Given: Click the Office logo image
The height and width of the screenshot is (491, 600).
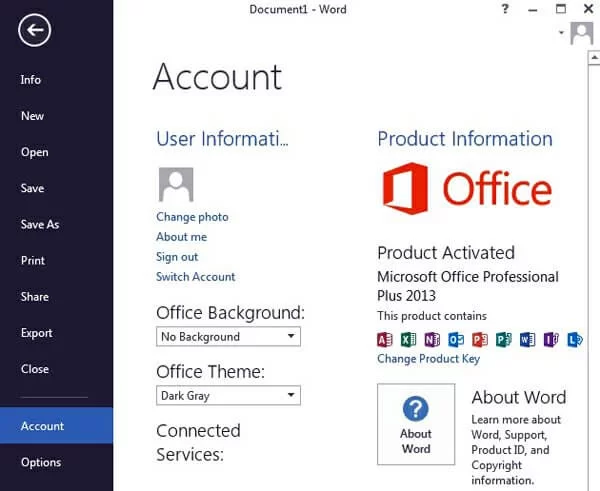Looking at the screenshot, I should tap(467, 188).
